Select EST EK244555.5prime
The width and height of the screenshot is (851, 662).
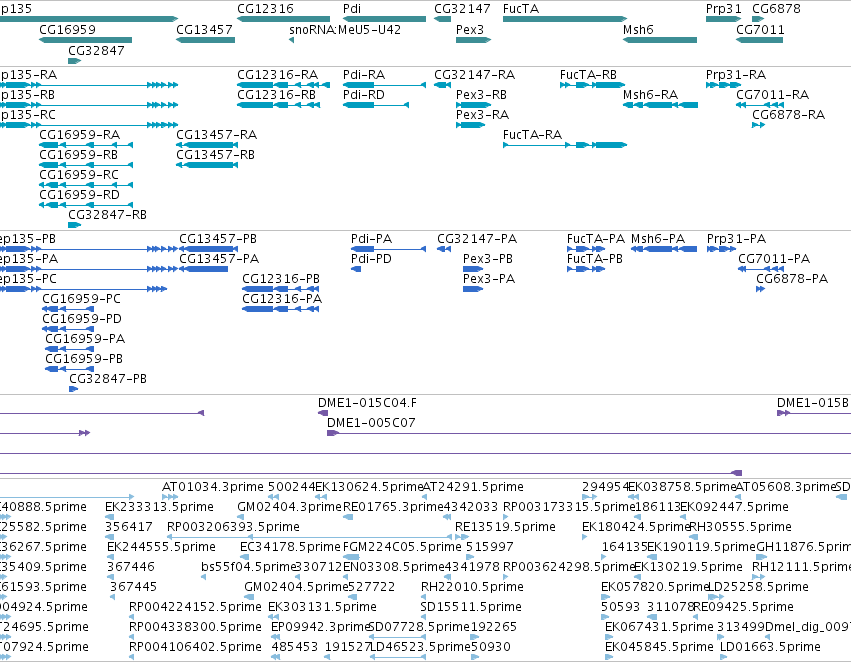(161, 547)
